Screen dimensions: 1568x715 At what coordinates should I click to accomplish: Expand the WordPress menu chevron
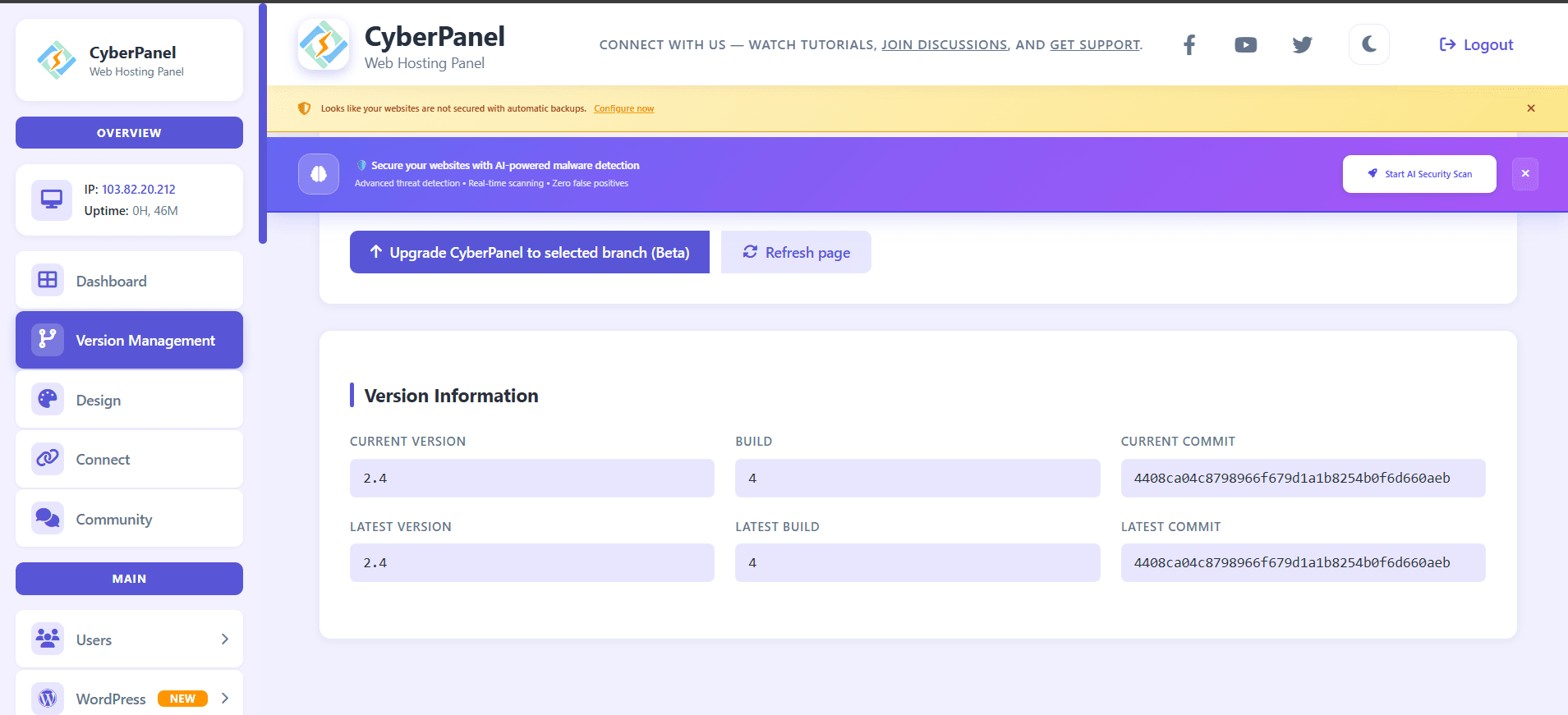(x=224, y=698)
